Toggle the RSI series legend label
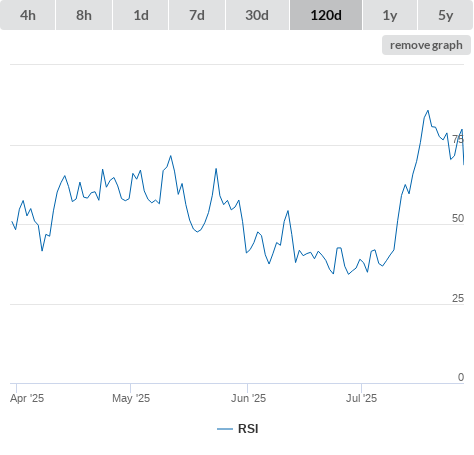474x455 pixels. click(248, 429)
